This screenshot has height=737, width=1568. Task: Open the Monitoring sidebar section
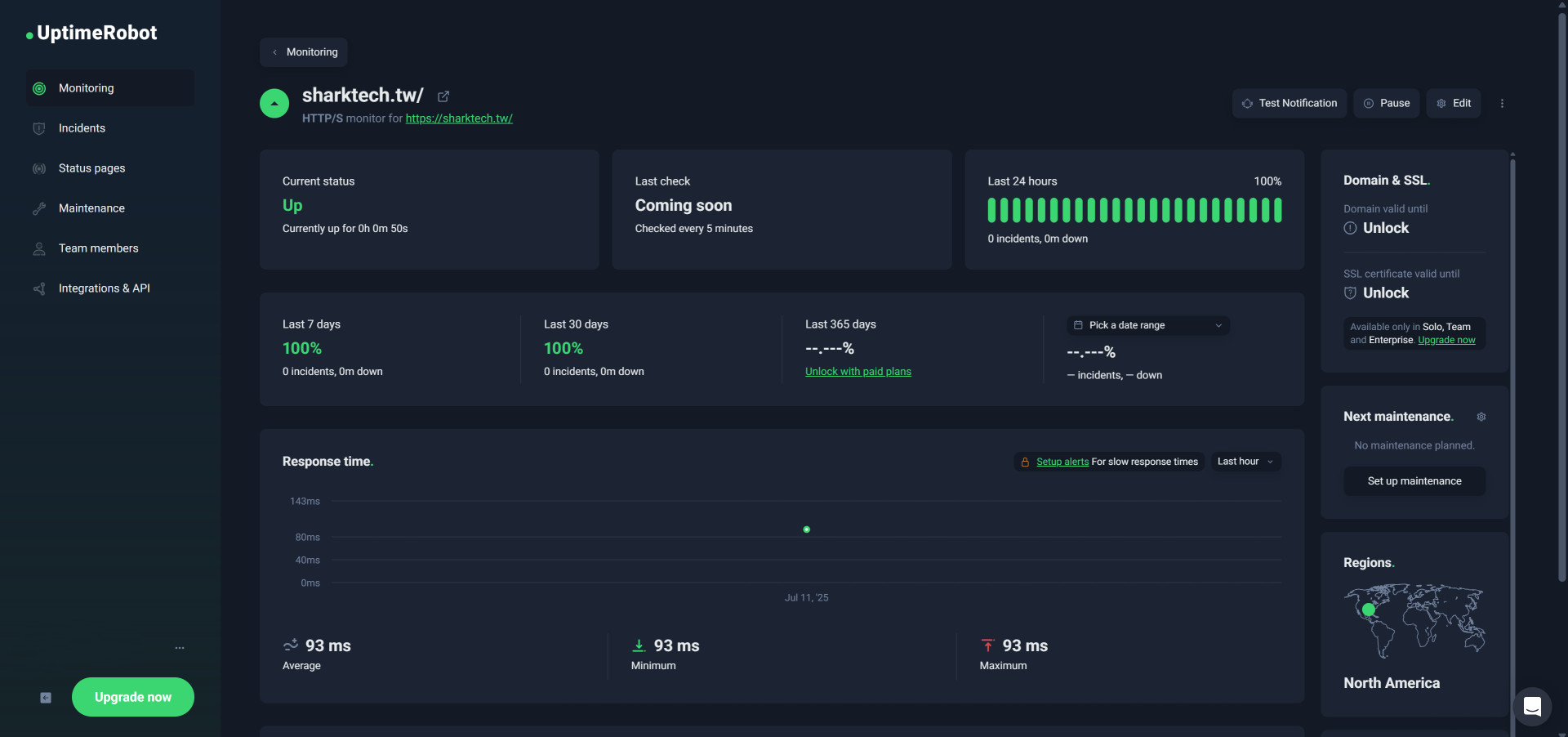point(110,88)
